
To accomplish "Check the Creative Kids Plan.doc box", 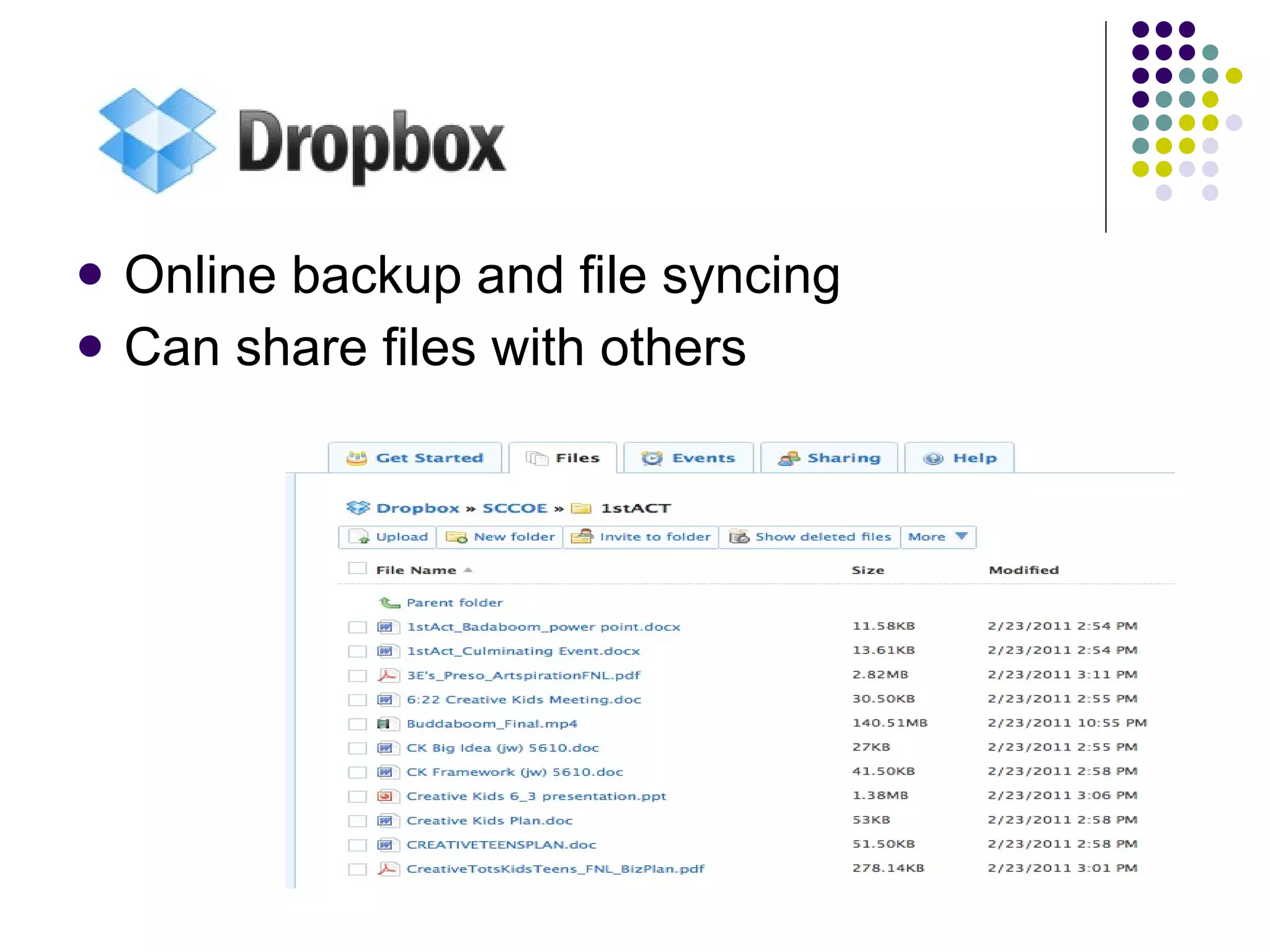I will tap(357, 821).
